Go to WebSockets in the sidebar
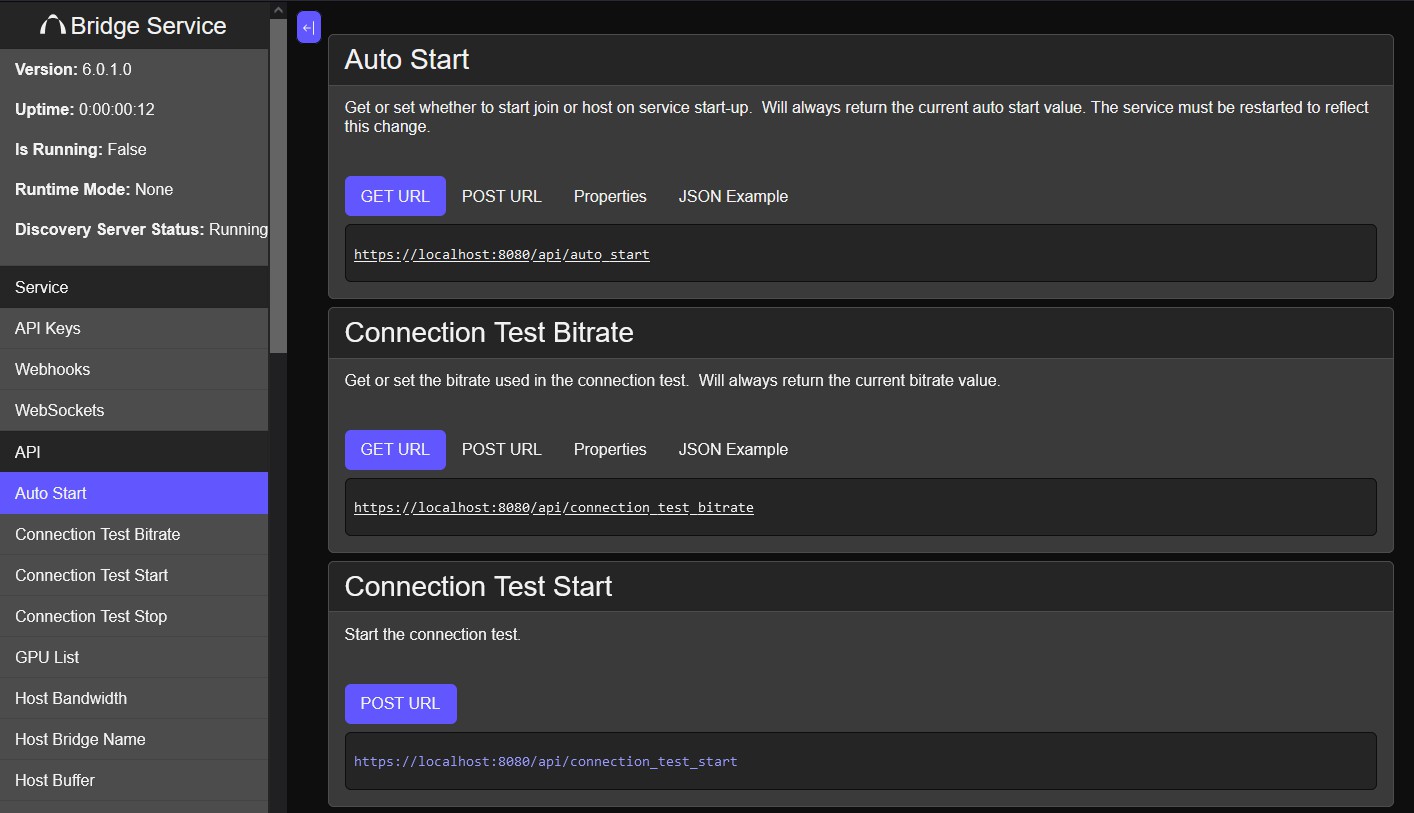1414x813 pixels. [59, 410]
